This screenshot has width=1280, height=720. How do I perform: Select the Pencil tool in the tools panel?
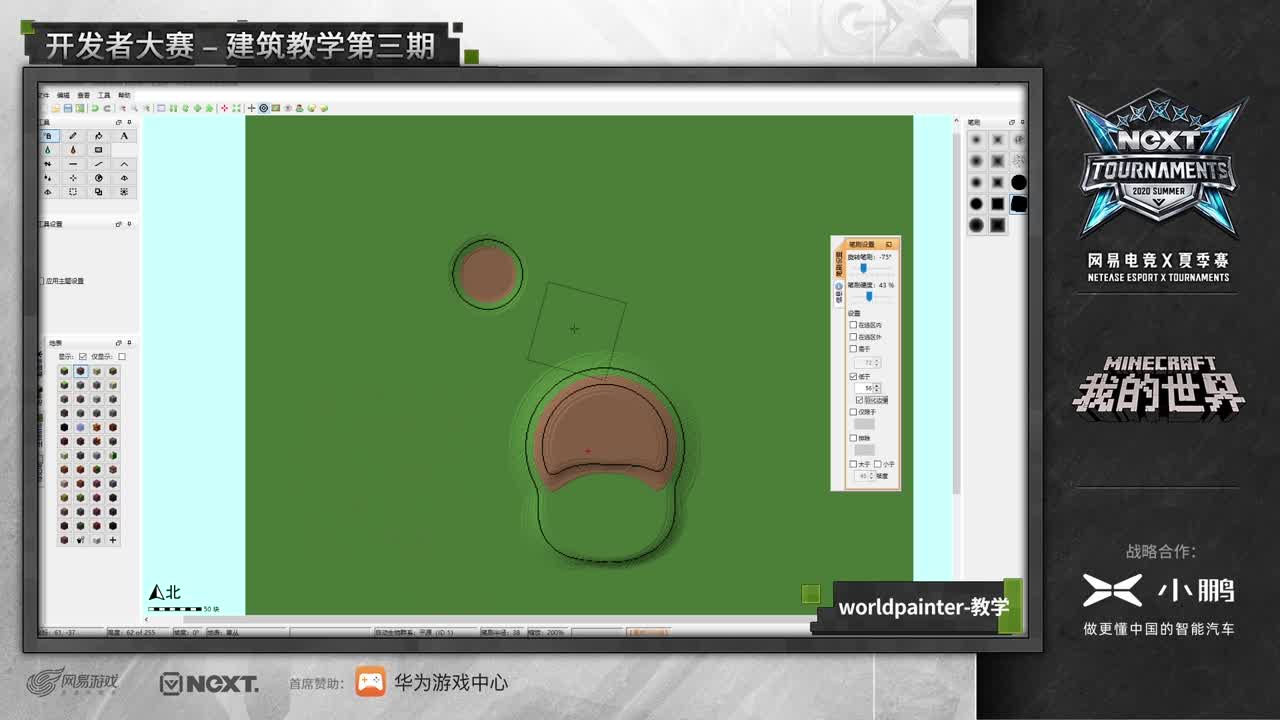[73, 136]
